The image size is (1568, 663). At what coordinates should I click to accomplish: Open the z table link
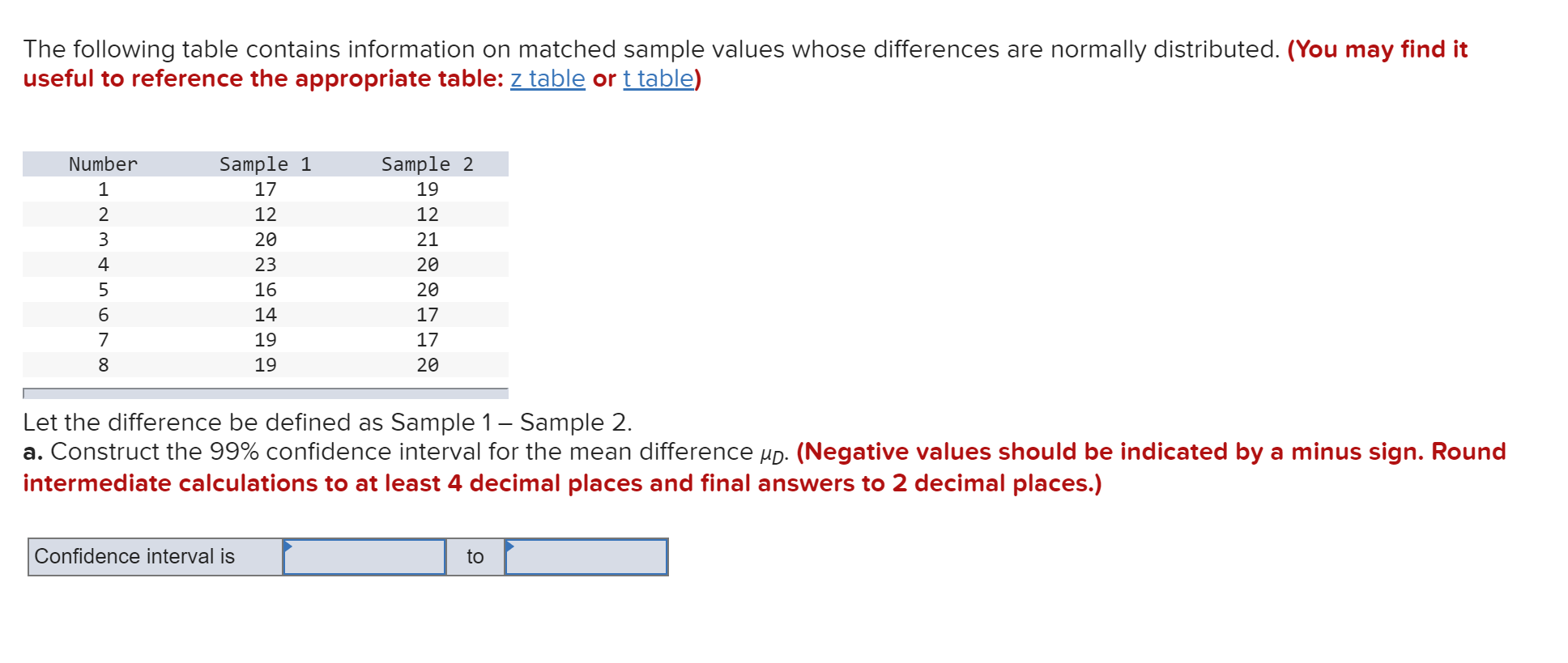[x=548, y=79]
